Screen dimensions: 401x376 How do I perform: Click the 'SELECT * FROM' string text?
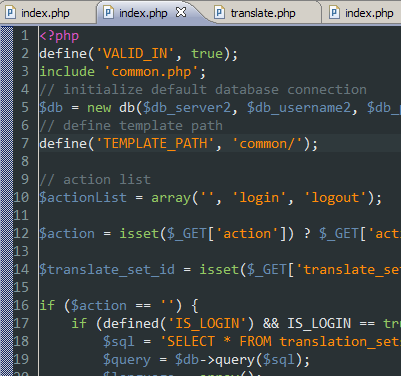[219, 342]
